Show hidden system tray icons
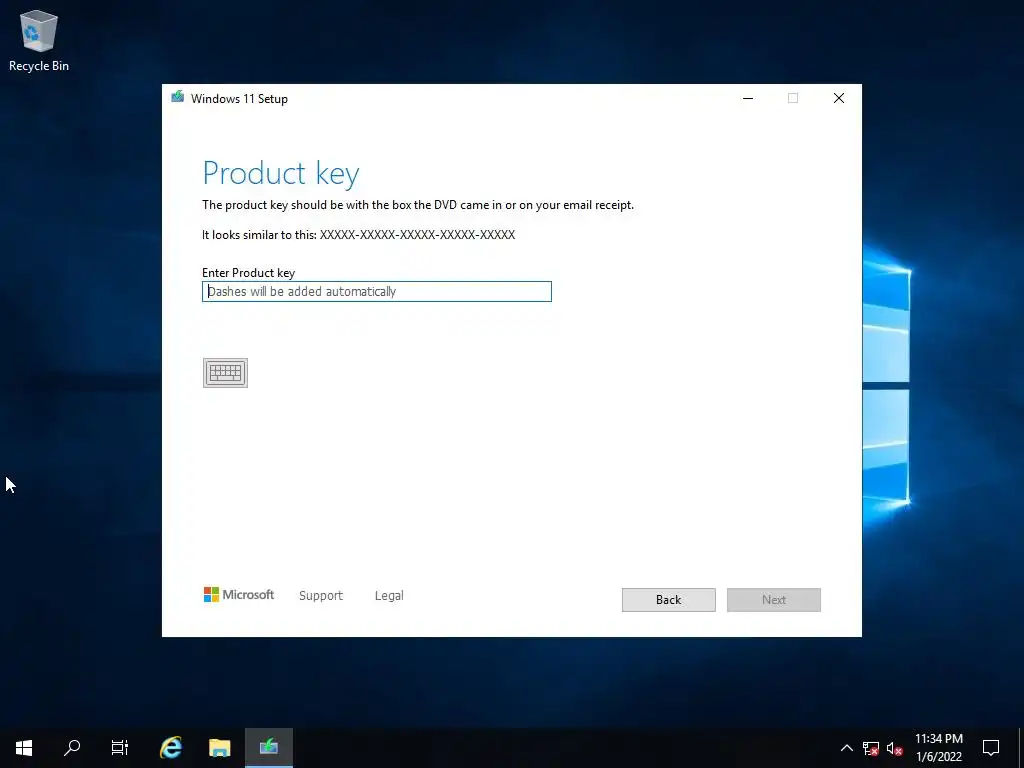This screenshot has height=768, width=1024. (x=846, y=748)
